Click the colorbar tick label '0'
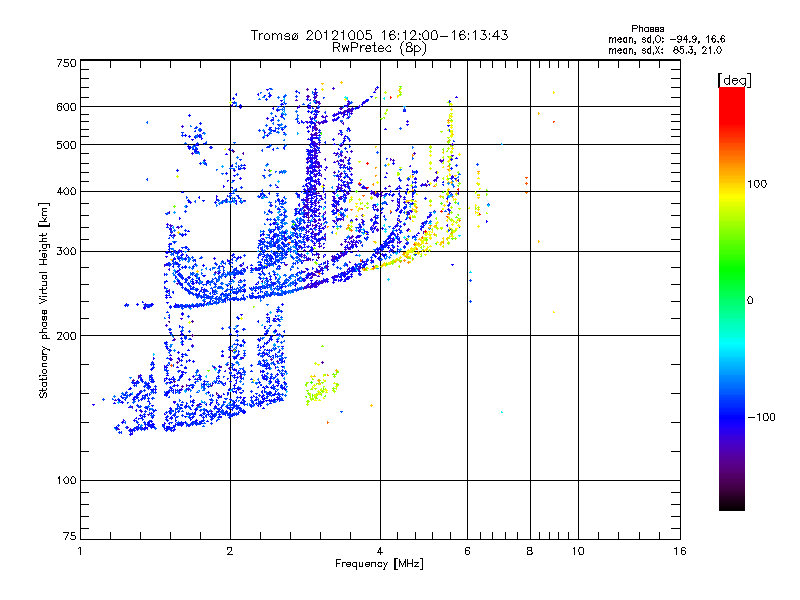Viewport: 800px width, 600px height. click(750, 300)
